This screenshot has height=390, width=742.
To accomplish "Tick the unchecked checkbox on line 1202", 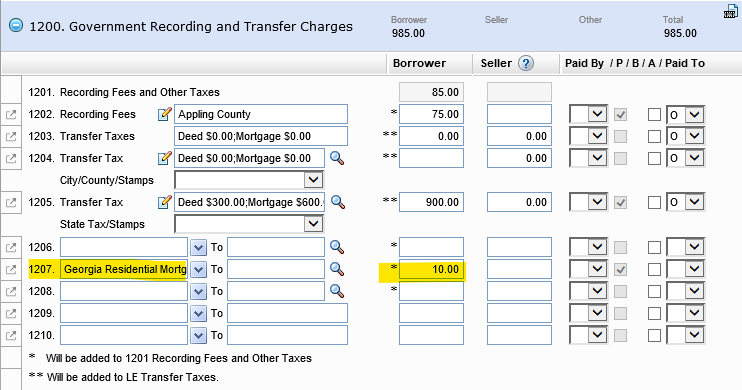I will (654, 115).
